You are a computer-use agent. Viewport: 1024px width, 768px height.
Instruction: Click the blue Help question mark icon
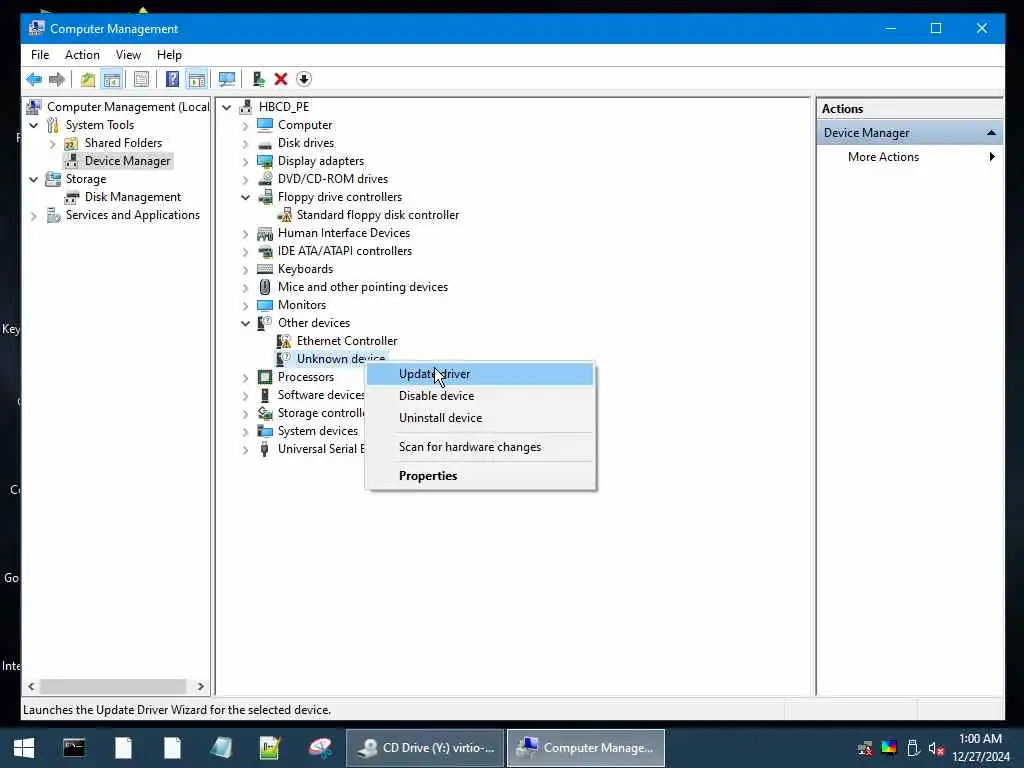(x=172, y=80)
